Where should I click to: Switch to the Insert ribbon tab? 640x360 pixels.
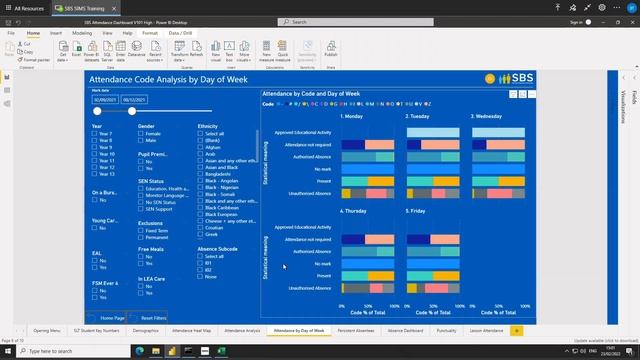pos(56,33)
